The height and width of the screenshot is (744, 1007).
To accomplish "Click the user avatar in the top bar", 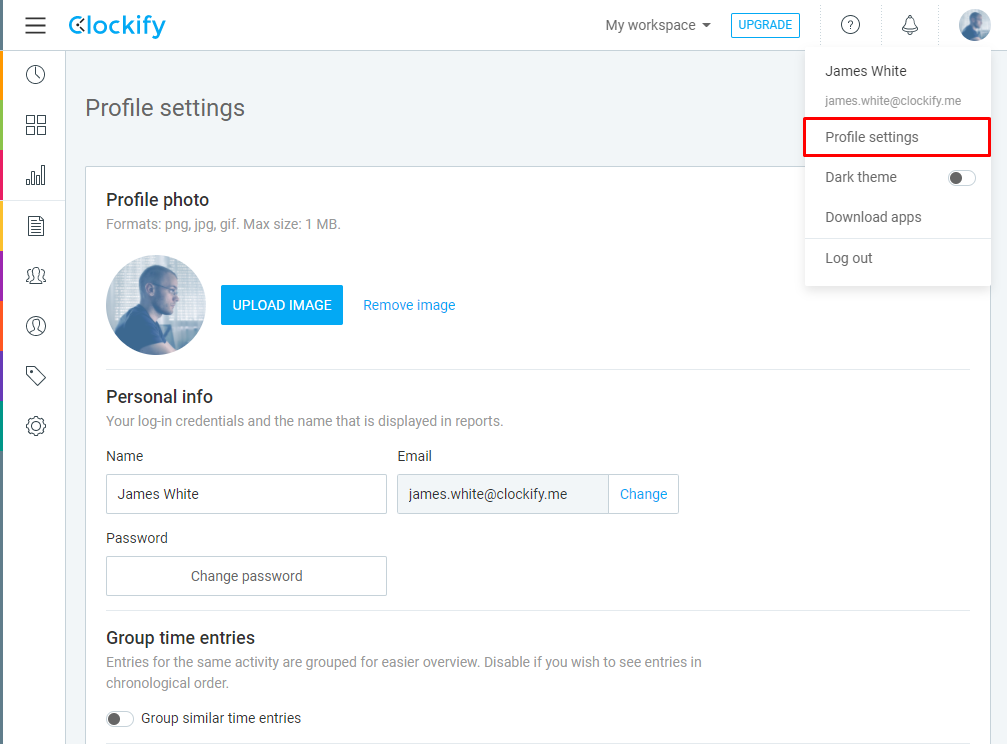I will point(974,25).
